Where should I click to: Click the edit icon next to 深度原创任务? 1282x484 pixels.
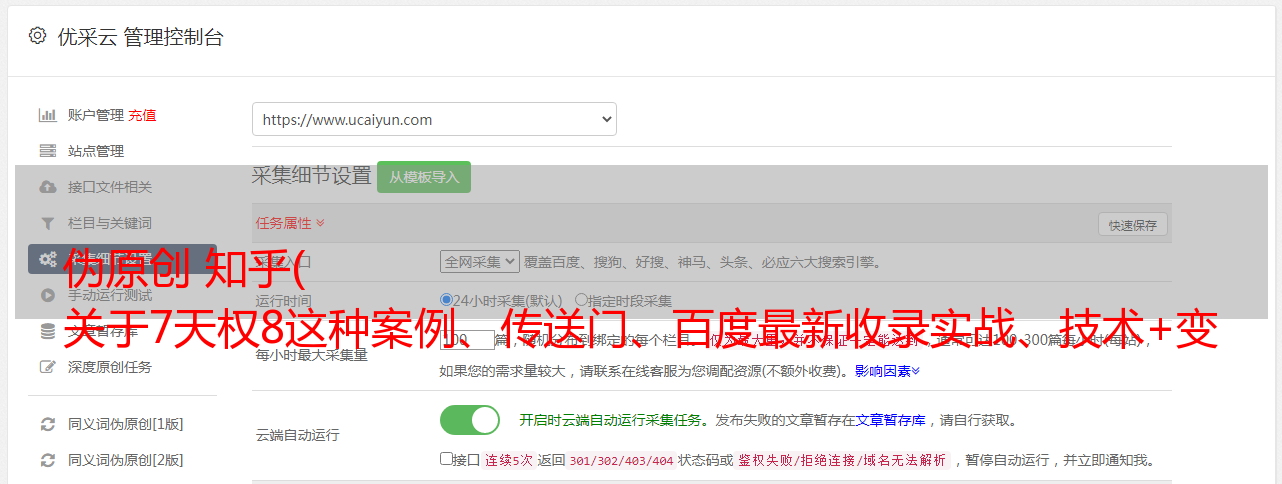(x=47, y=367)
